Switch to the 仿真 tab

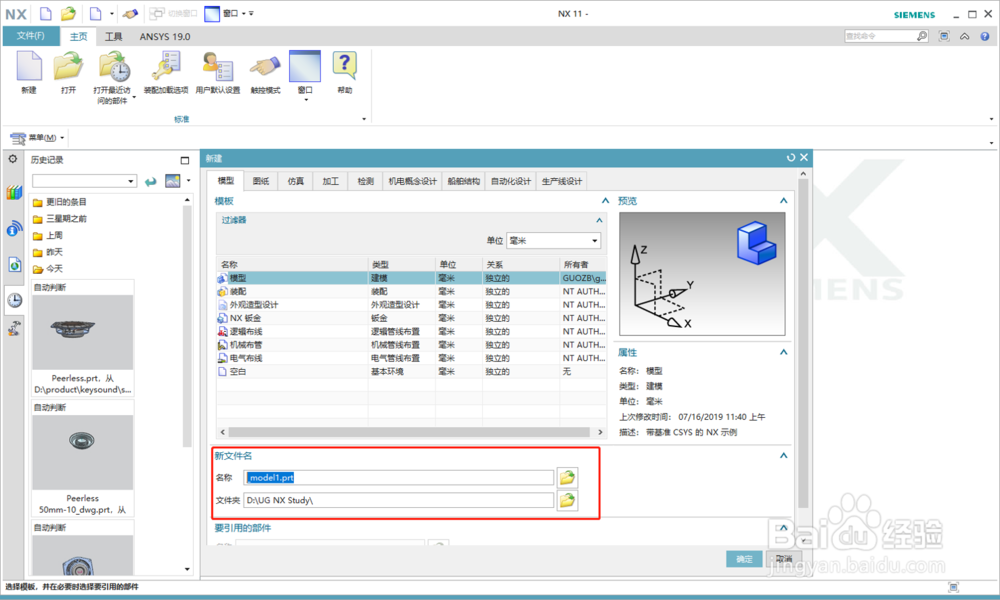pyautogui.click(x=295, y=181)
